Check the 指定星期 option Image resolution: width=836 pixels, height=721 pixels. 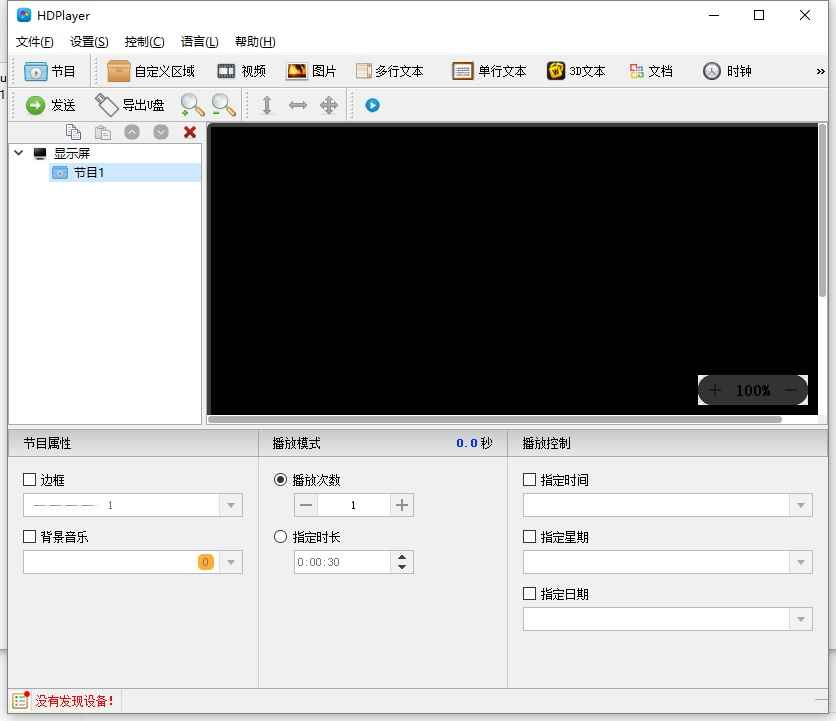pos(529,536)
